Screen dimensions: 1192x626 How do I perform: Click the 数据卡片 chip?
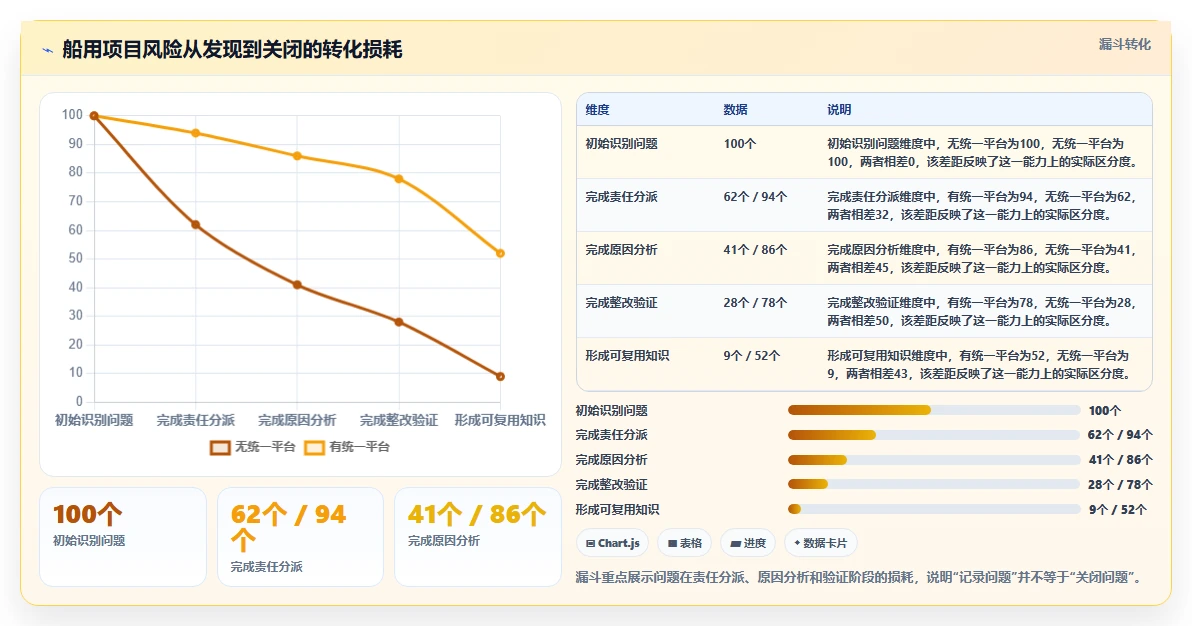pyautogui.click(x=820, y=543)
